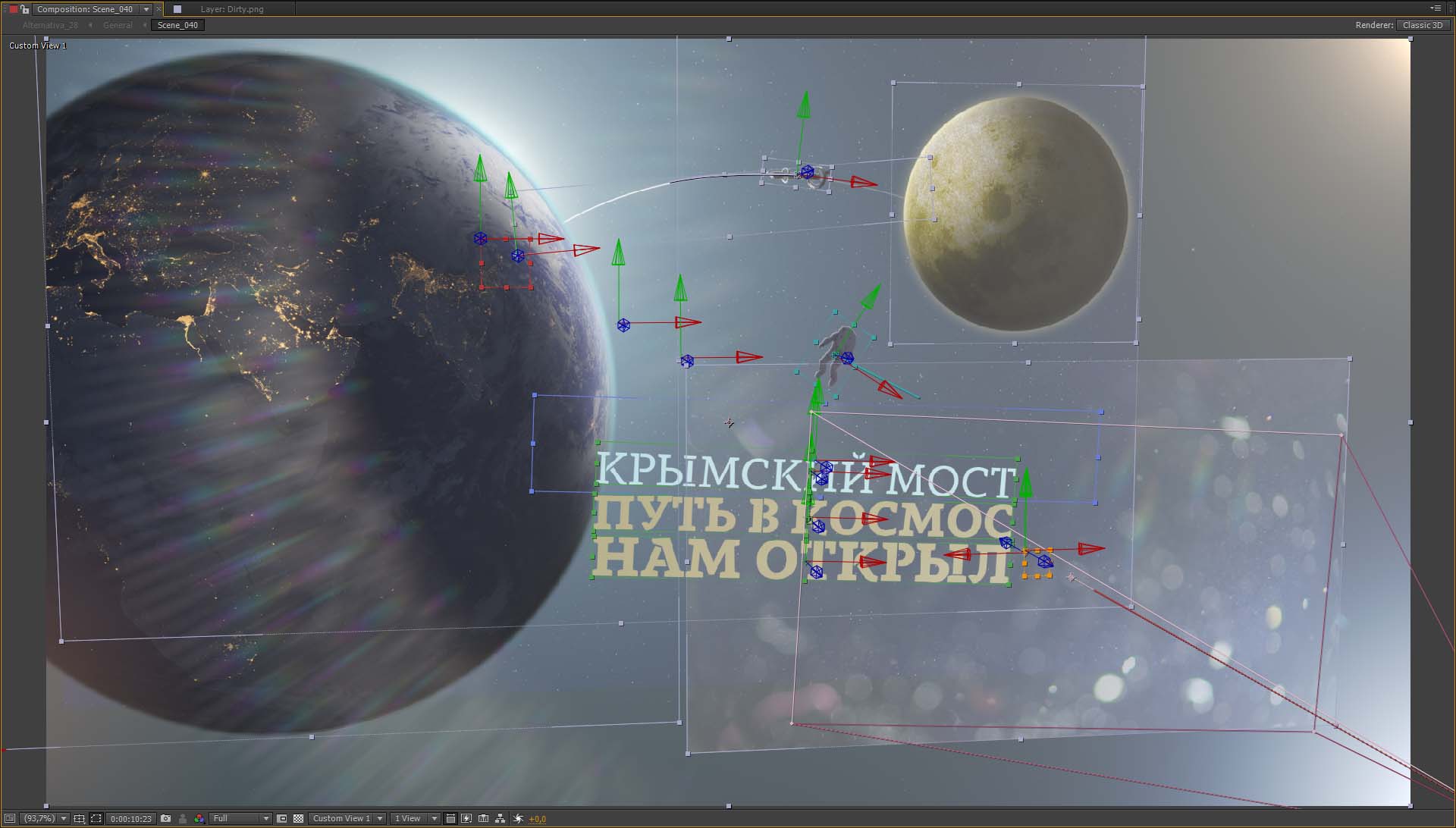The image size is (1456, 828).
Task: Click the Fast Previews lightning icon
Action: tap(466, 819)
